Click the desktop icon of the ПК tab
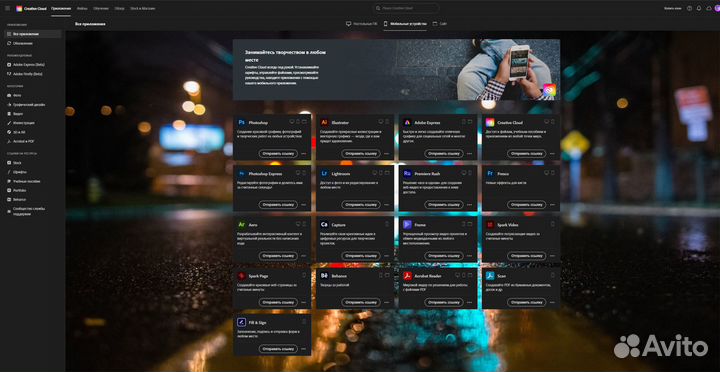 point(348,23)
